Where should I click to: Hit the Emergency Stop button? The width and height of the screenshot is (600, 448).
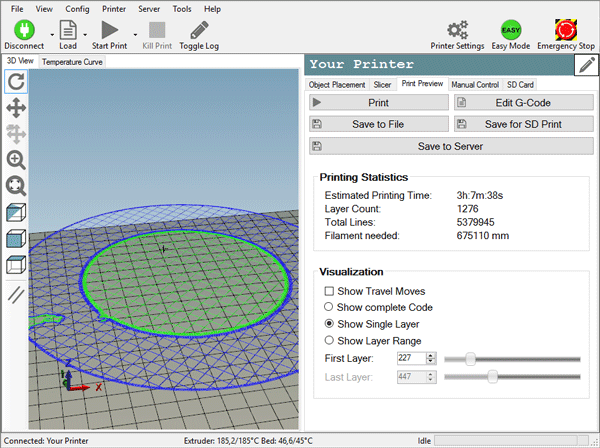tap(566, 29)
